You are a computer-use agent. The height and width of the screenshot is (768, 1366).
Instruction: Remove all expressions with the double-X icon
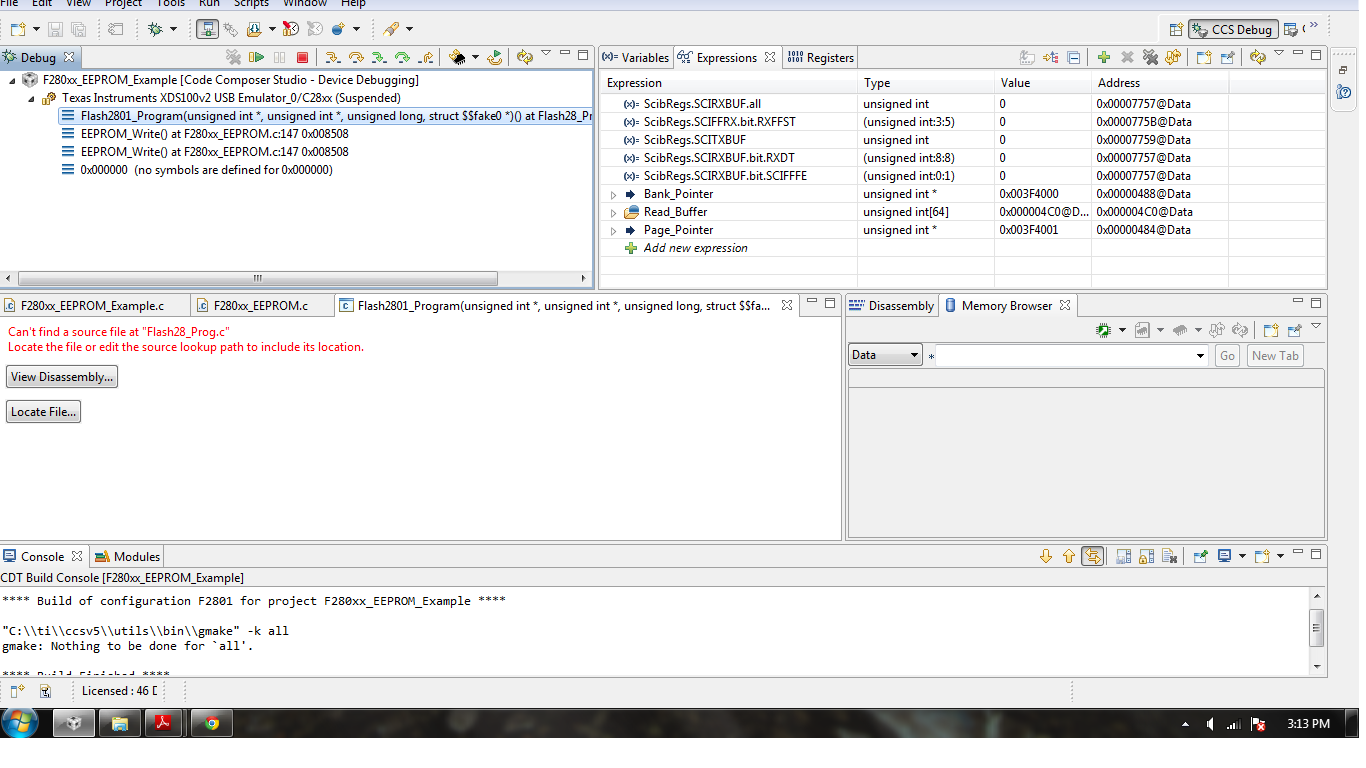pos(1150,58)
